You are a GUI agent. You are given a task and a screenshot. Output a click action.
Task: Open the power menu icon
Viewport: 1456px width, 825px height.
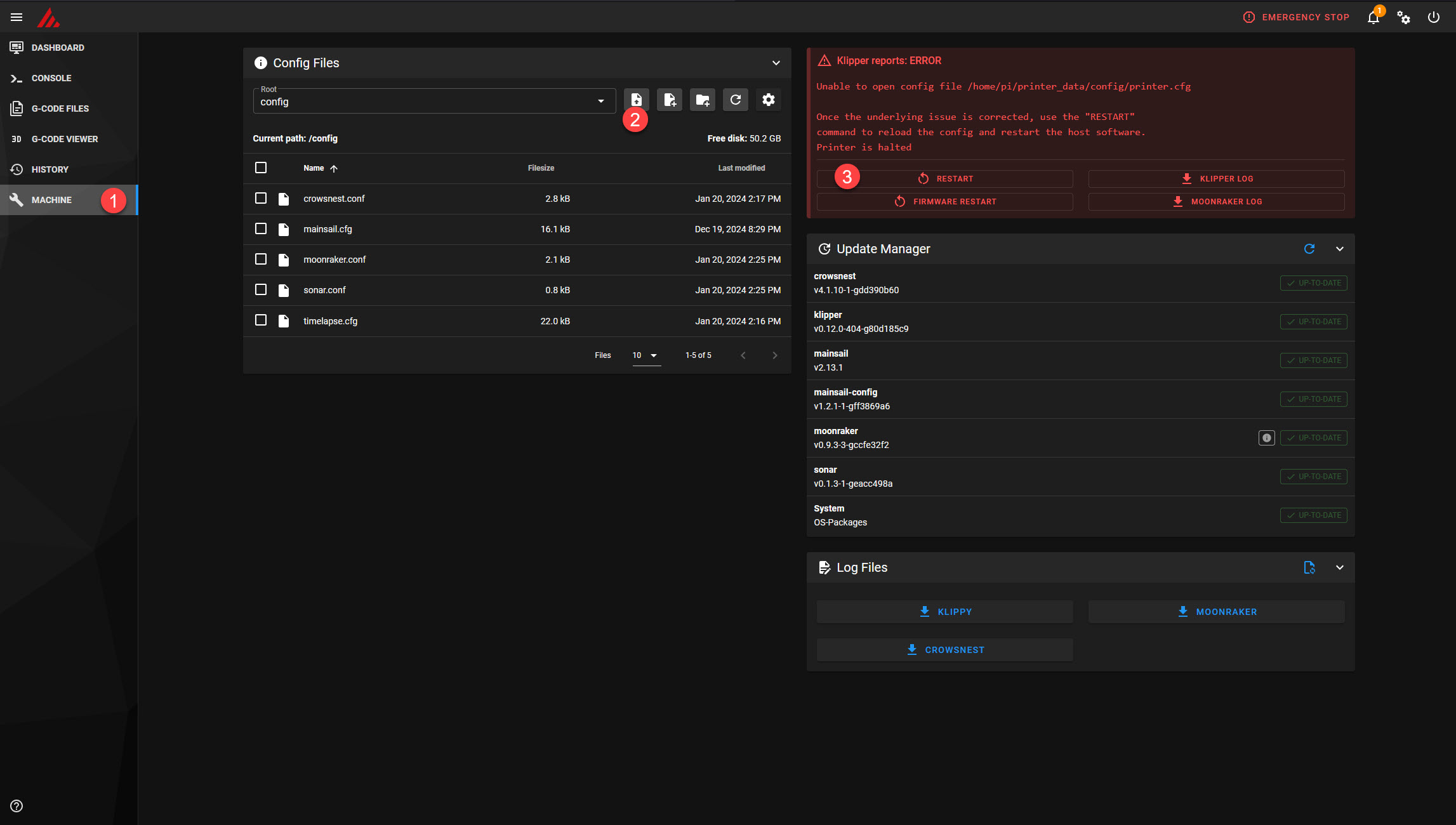(1434, 17)
